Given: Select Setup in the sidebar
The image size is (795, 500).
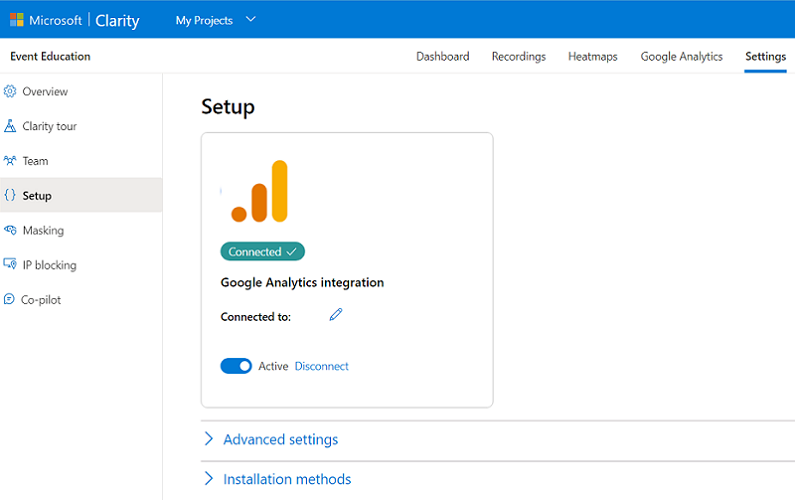Looking at the screenshot, I should pos(81,195).
